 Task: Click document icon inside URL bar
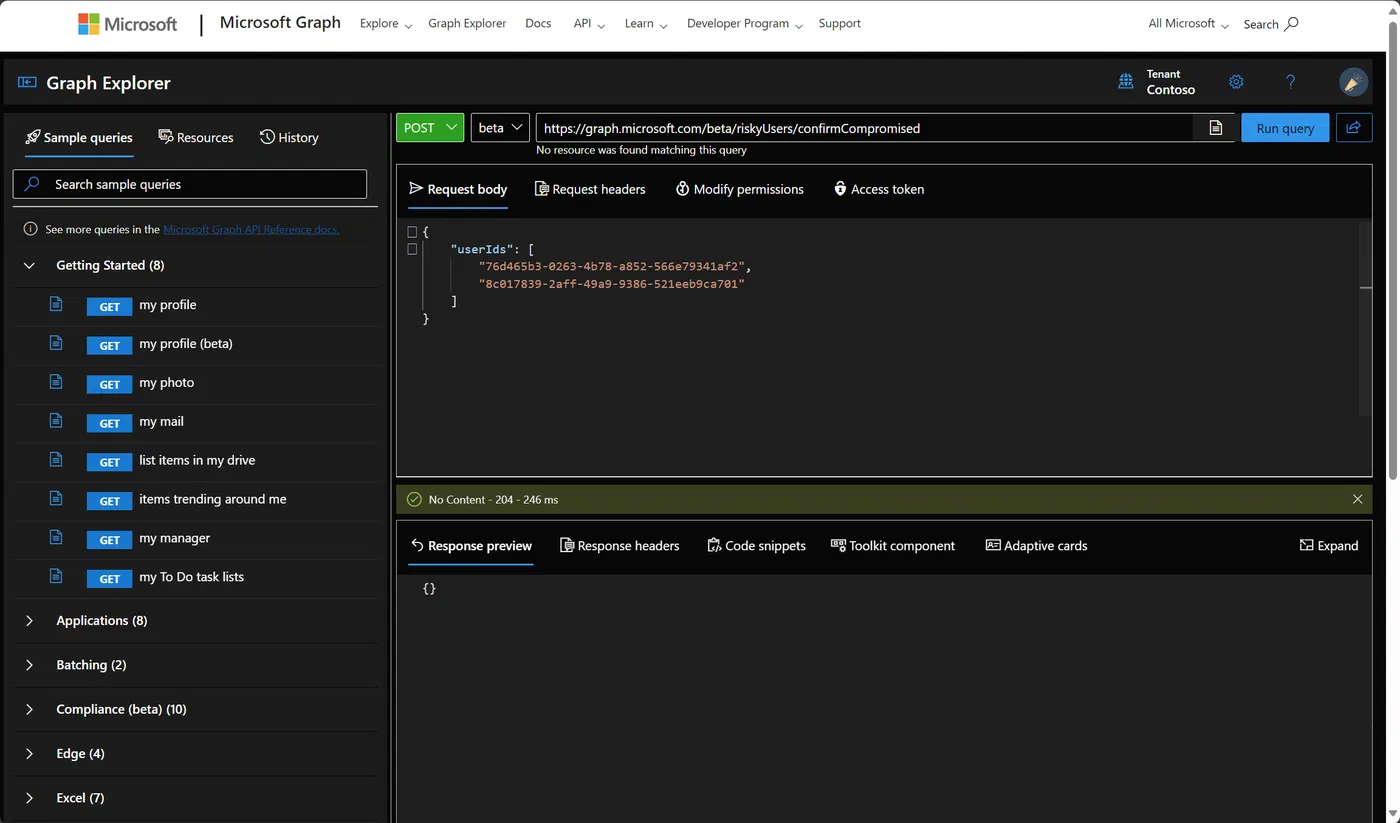pyautogui.click(x=1215, y=128)
